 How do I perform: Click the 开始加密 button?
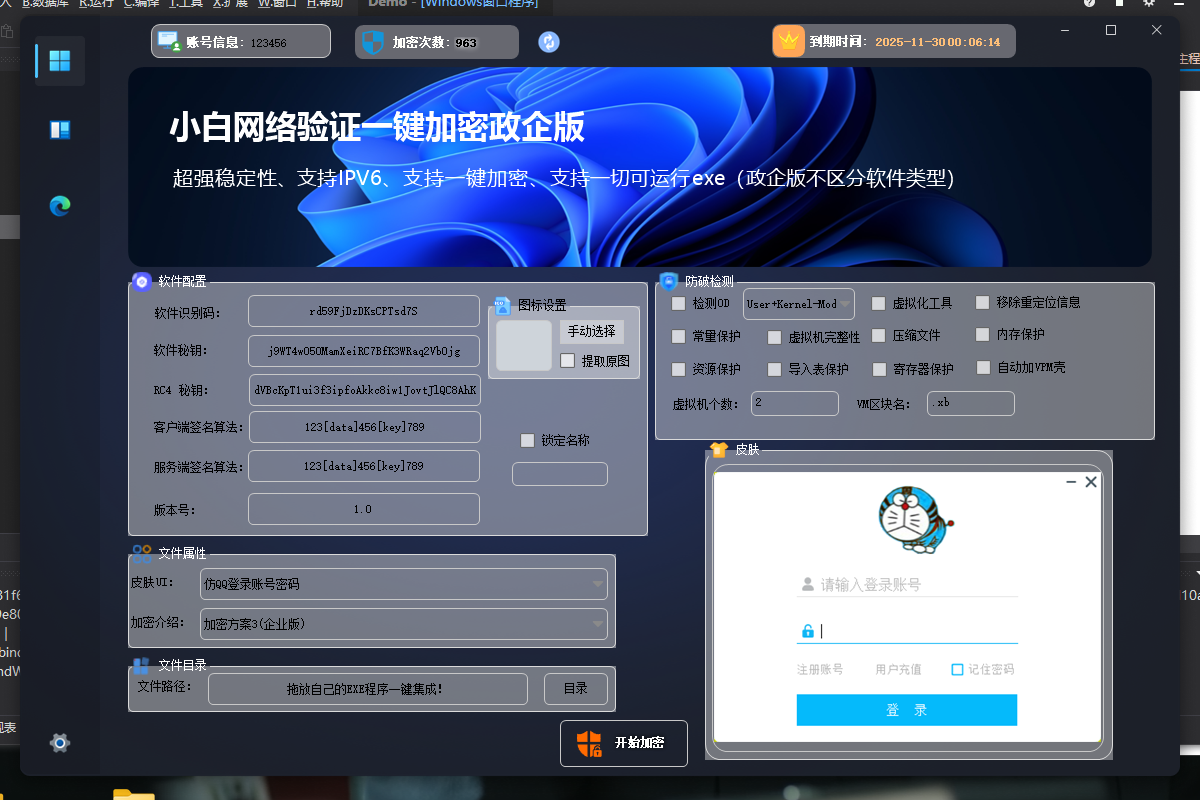tap(623, 743)
